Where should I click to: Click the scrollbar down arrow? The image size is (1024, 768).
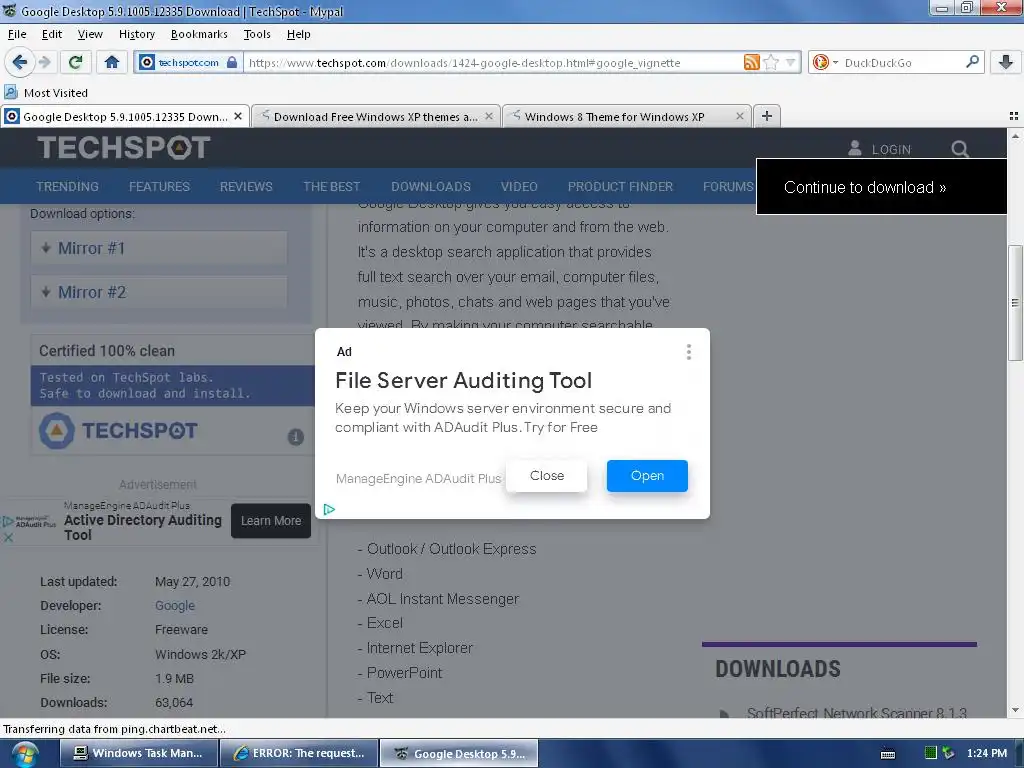click(1015, 710)
